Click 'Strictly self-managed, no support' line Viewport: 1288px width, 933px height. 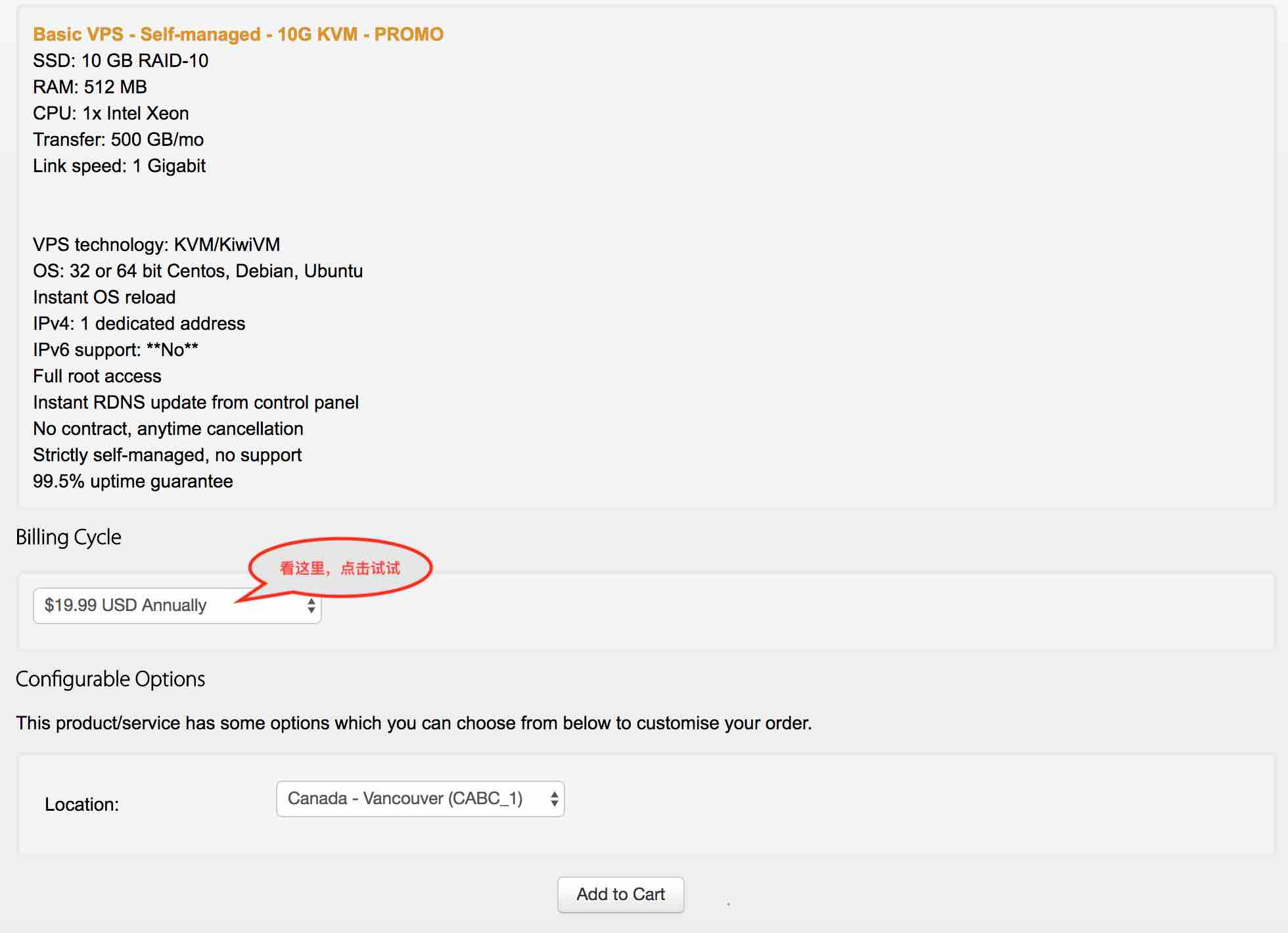[x=167, y=455]
